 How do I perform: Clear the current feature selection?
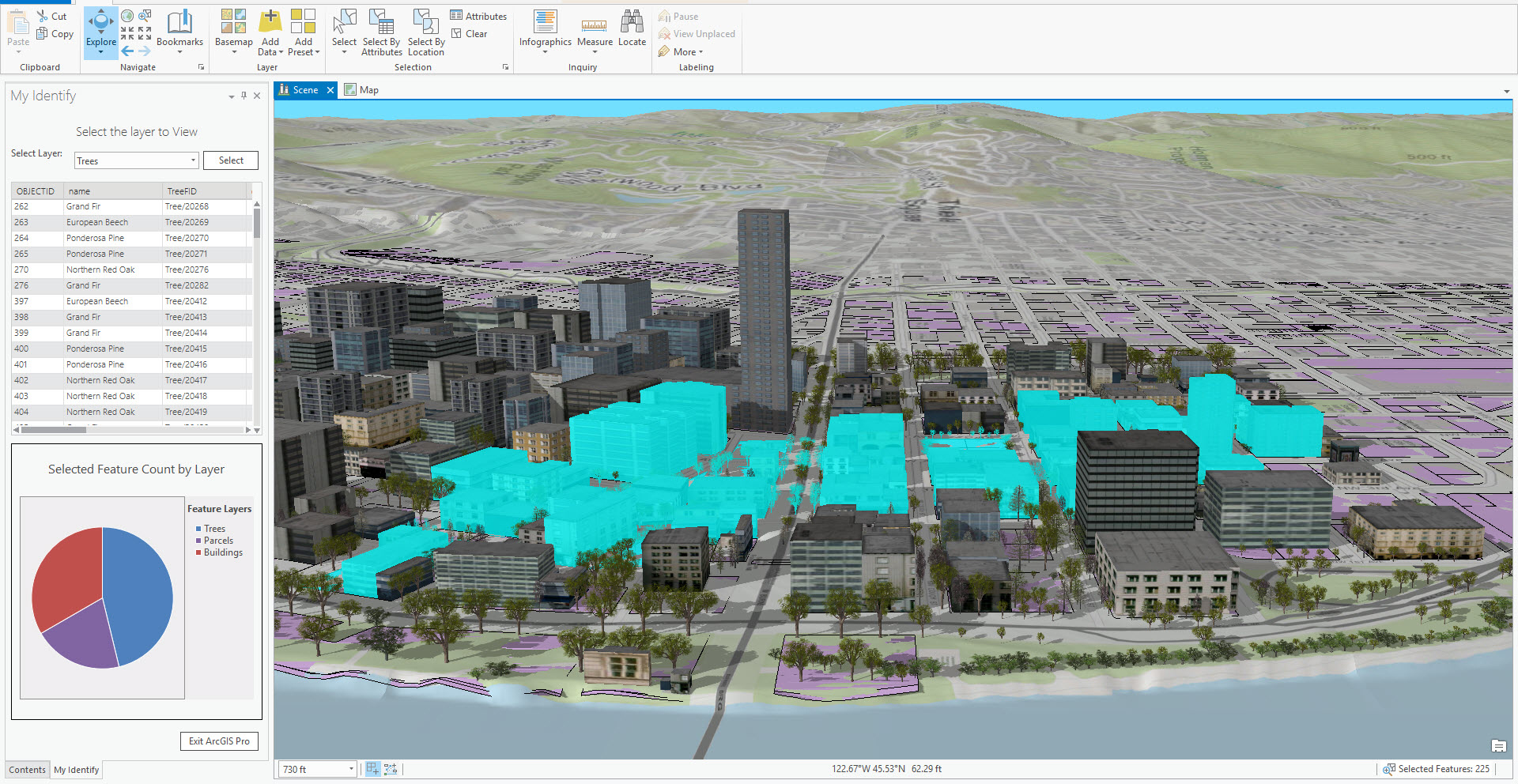click(470, 34)
